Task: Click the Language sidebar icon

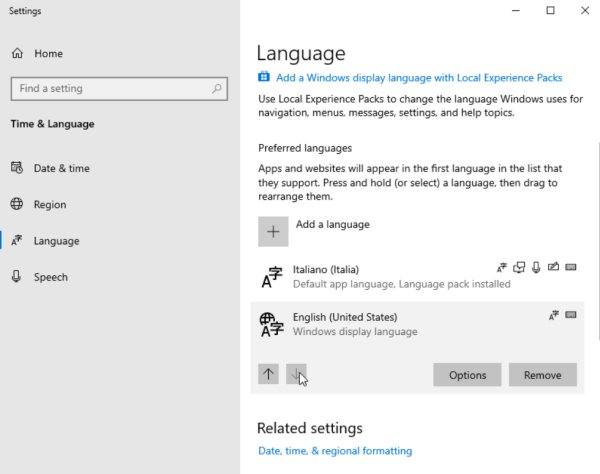Action: point(17,240)
